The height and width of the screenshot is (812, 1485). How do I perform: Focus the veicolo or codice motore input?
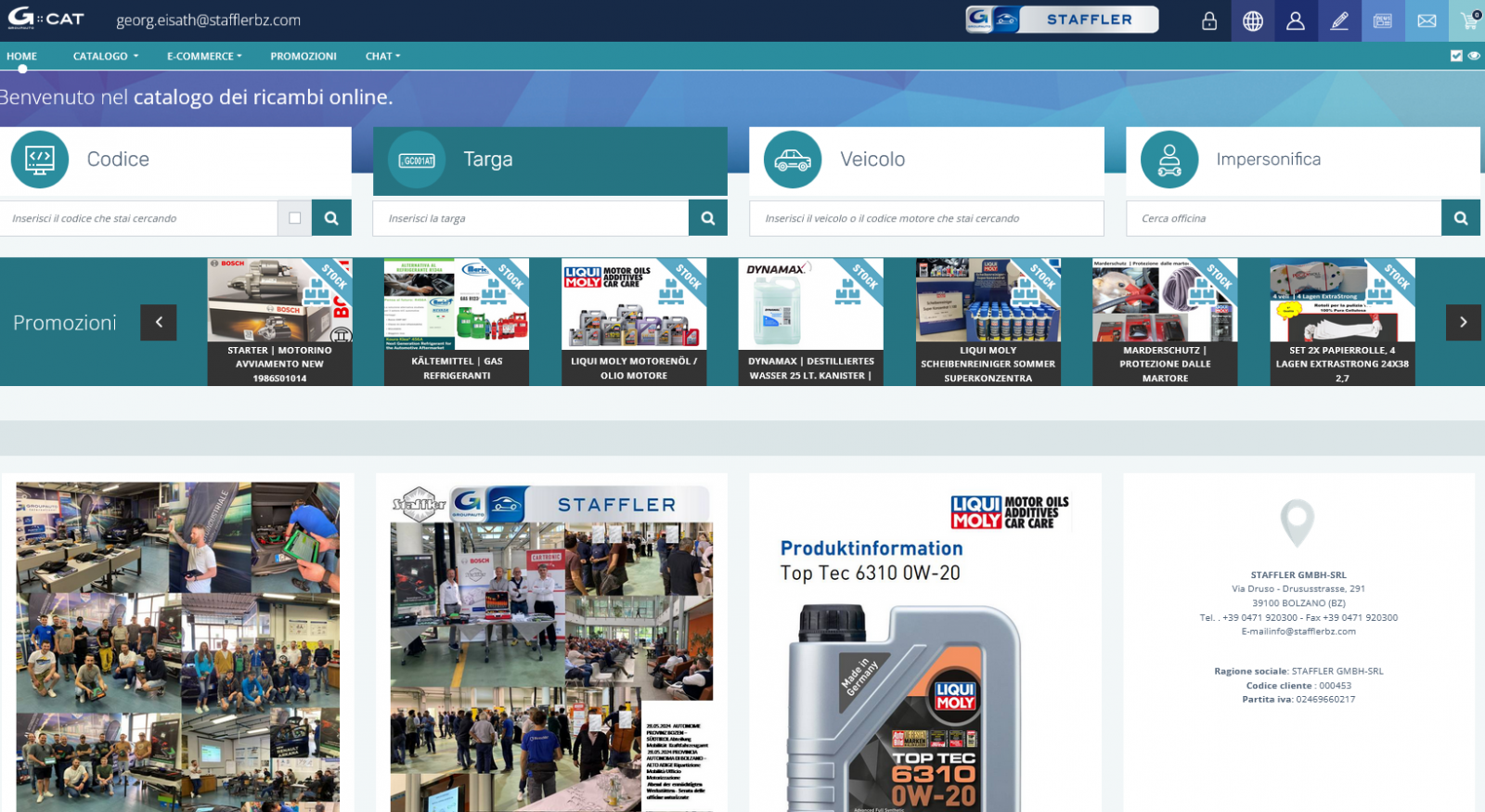926,218
